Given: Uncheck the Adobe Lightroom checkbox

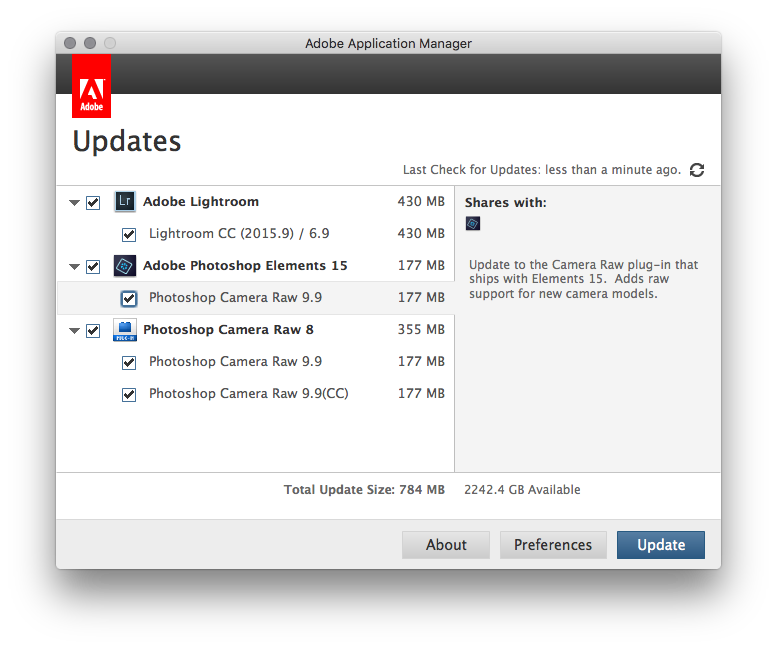Looking at the screenshot, I should coord(93,203).
